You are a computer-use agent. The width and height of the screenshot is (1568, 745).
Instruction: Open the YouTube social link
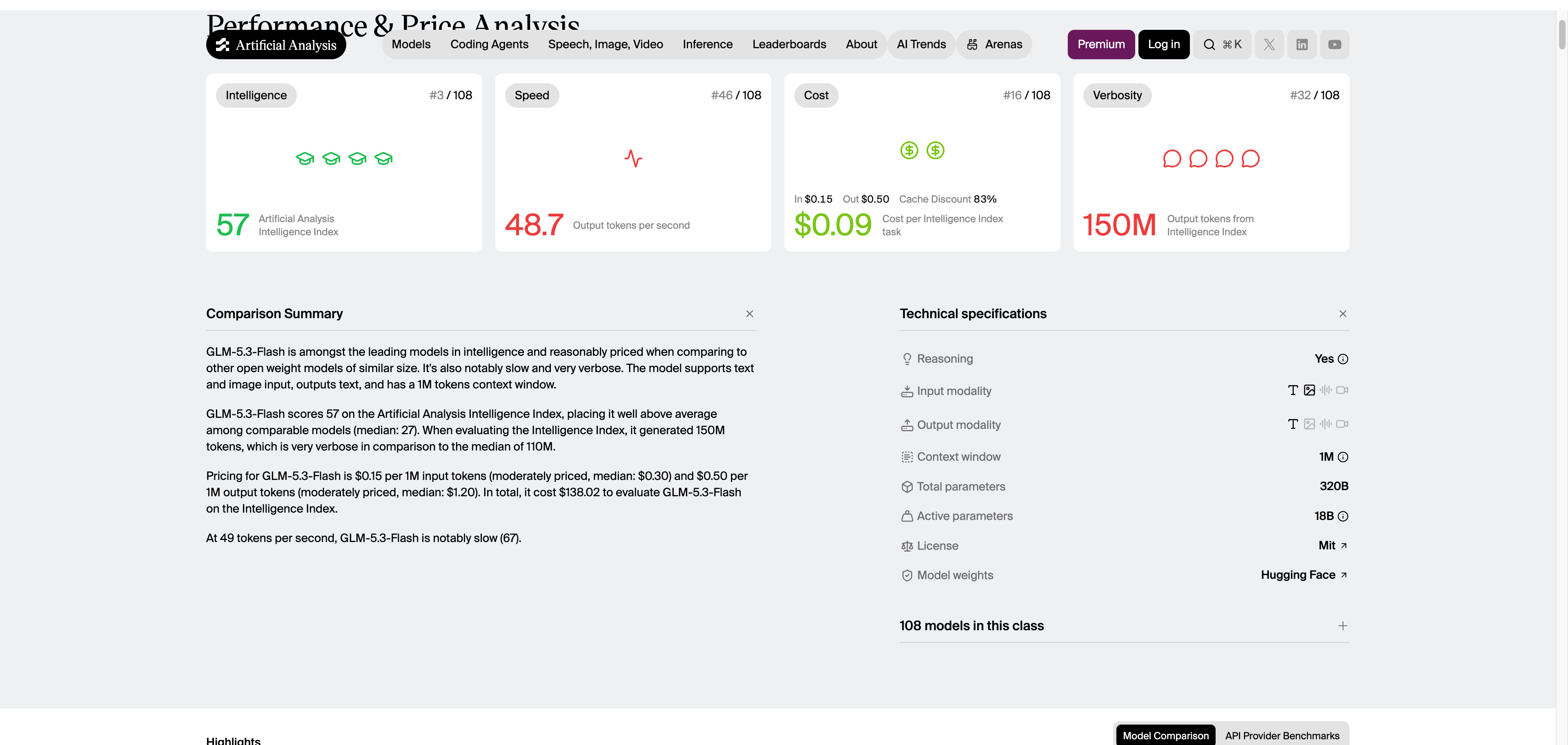pyautogui.click(x=1335, y=45)
